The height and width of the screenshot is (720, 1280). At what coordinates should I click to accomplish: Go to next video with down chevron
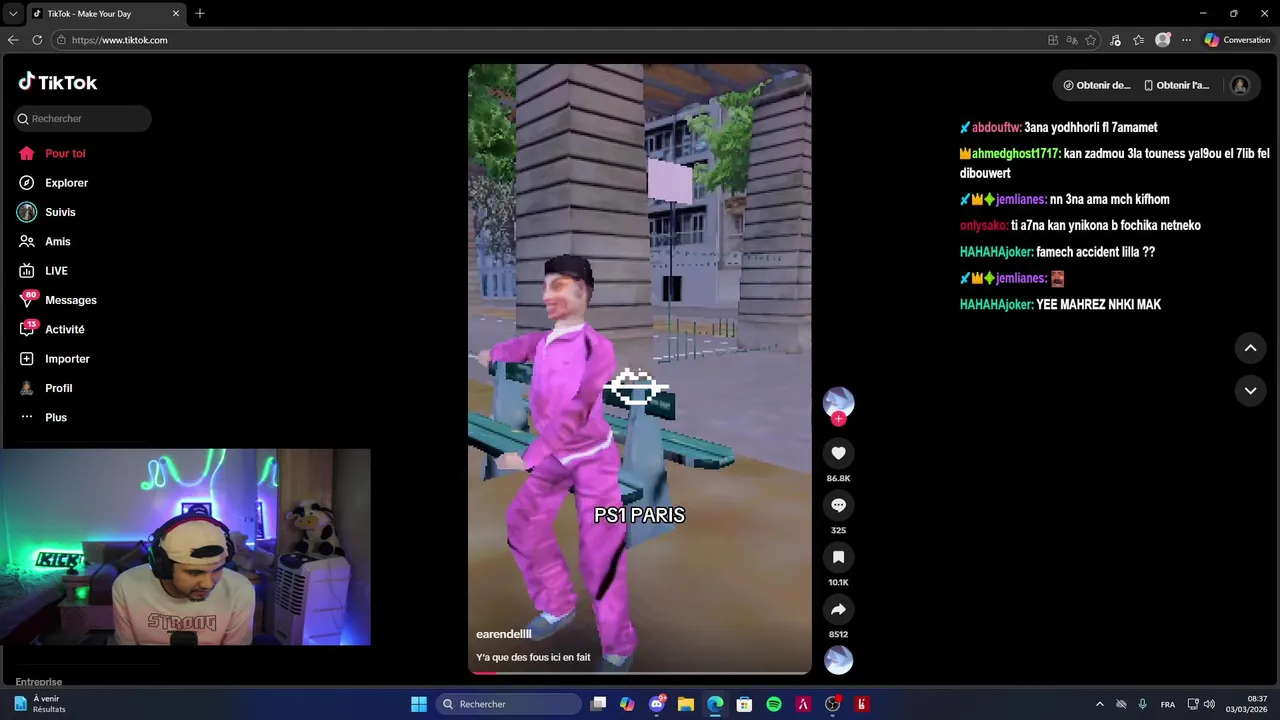tap(1250, 390)
